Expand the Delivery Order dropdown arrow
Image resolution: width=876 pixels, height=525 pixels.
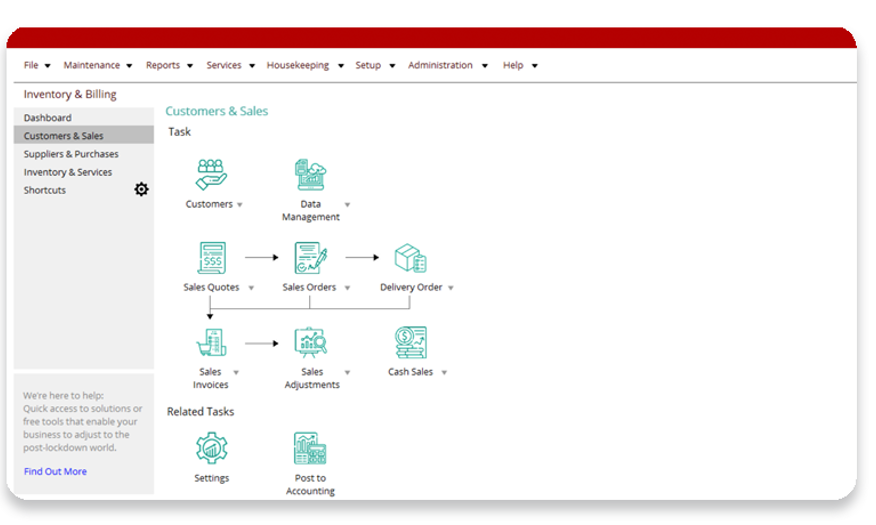click(x=451, y=288)
